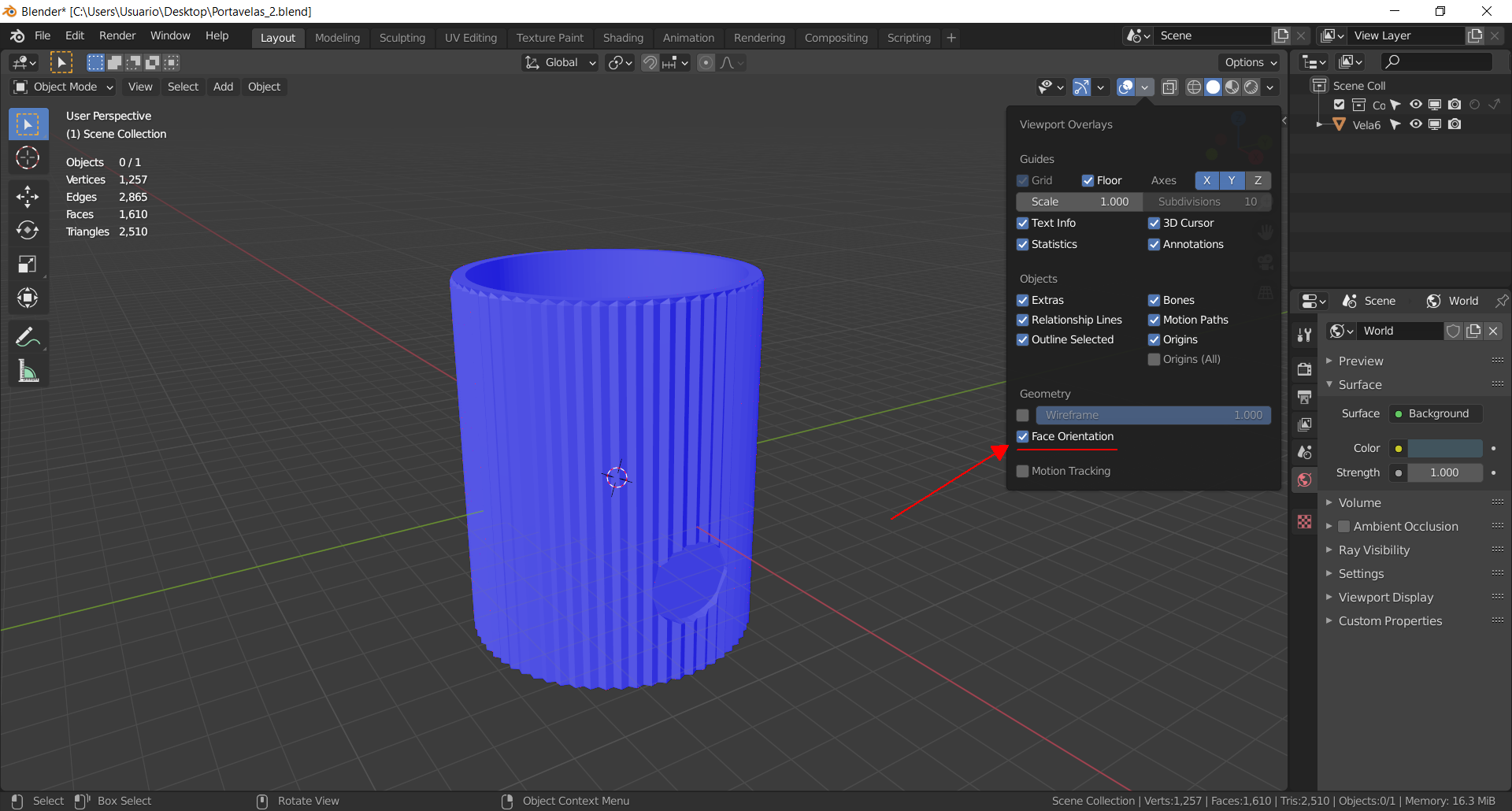Image resolution: width=1512 pixels, height=811 pixels.
Task: Switch to Rendered viewport shading
Action: pos(1251,87)
